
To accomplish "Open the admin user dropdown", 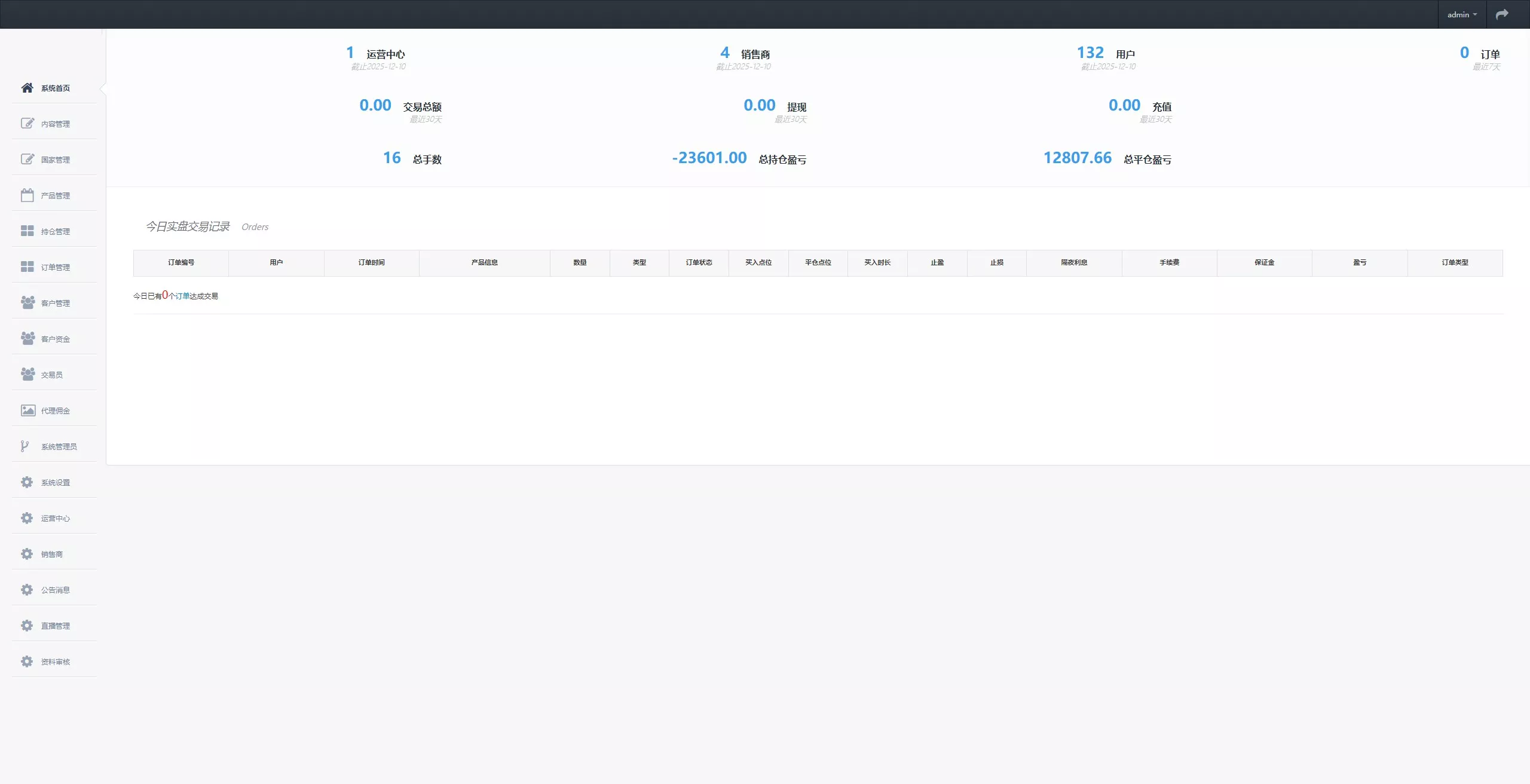I will [1461, 14].
